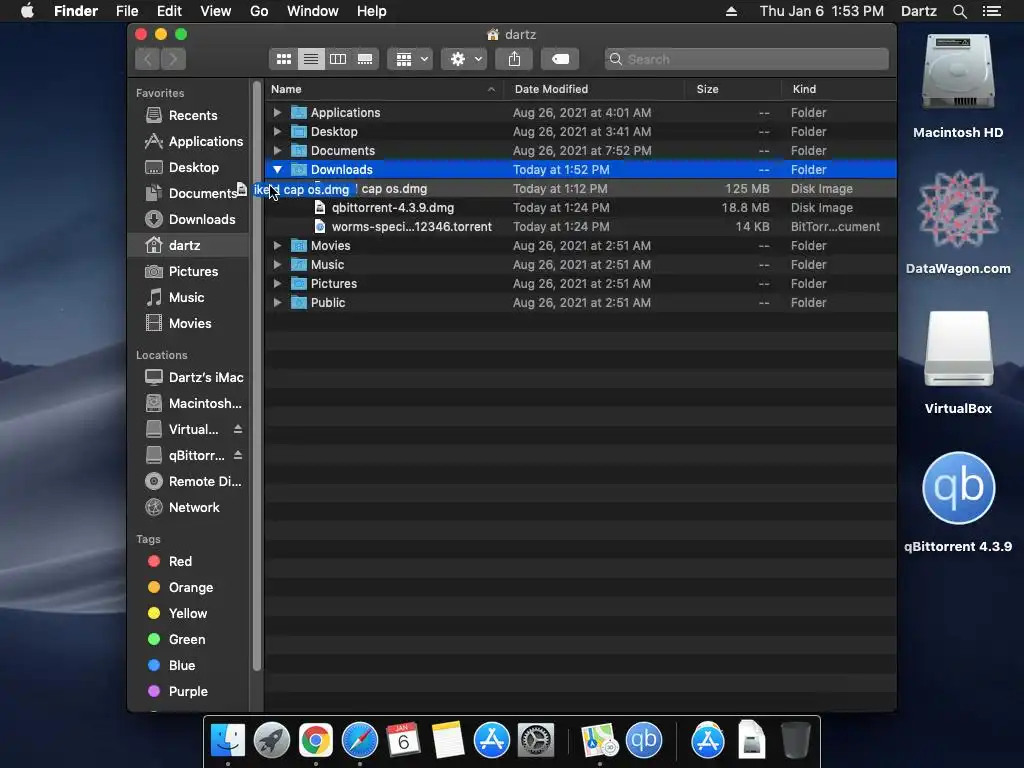This screenshot has width=1024, height=768.
Task: Open System Preferences from the Dock
Action: 536,741
